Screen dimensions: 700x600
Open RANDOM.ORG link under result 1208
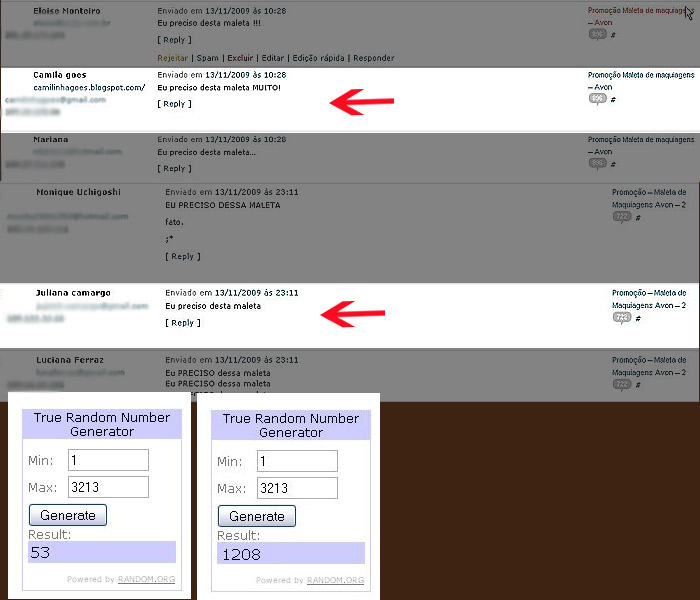pos(335,580)
